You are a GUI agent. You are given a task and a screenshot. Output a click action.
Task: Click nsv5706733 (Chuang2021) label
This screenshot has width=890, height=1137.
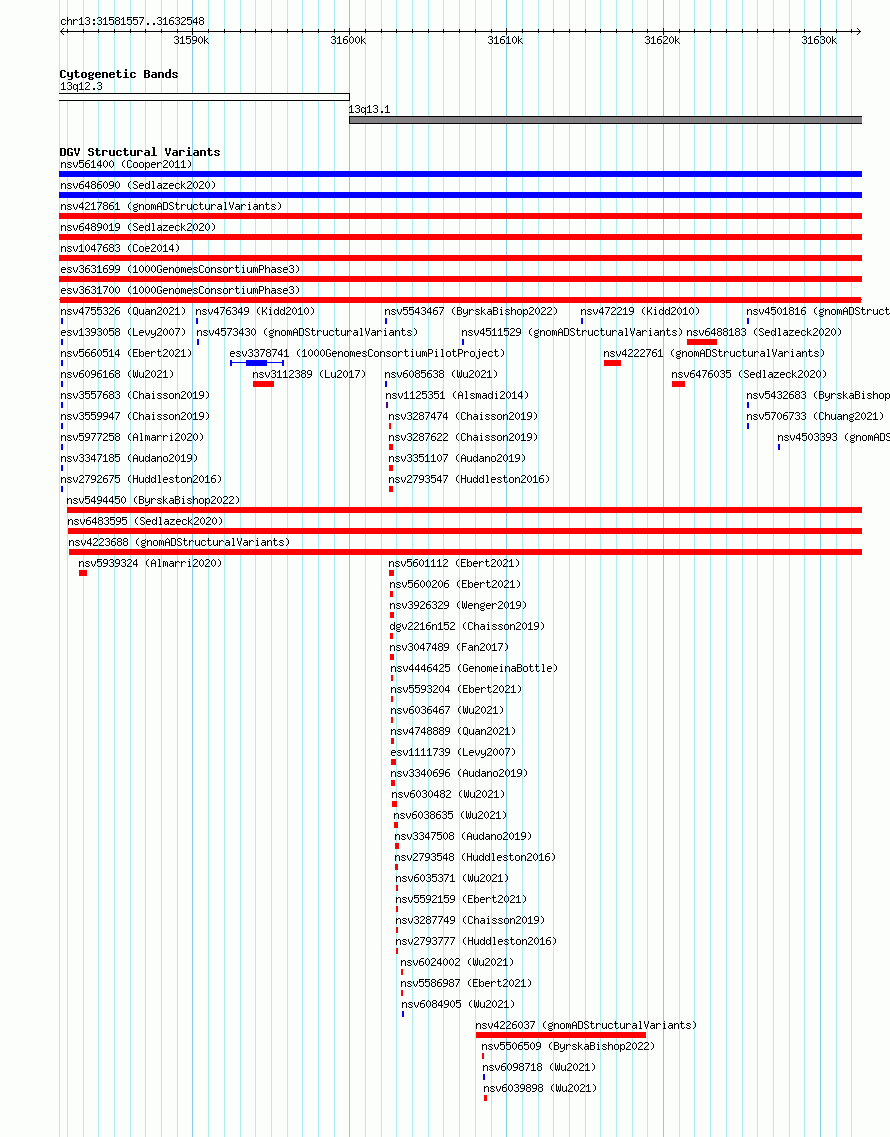[815, 416]
